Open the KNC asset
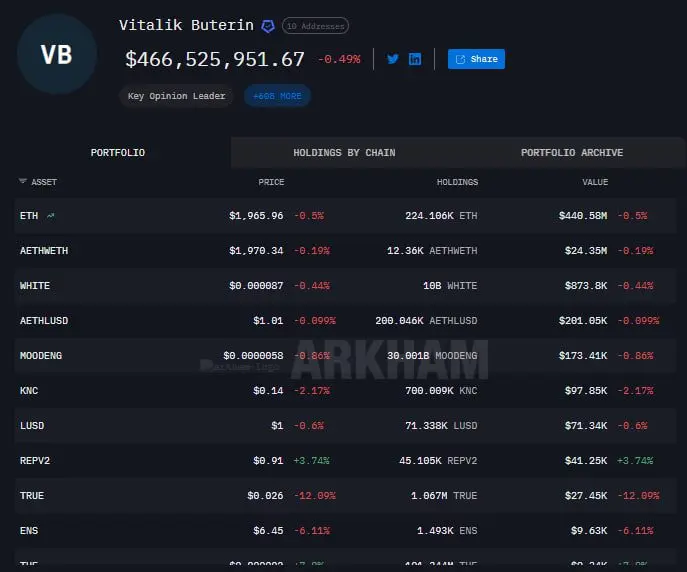687x572 pixels. pos(29,391)
